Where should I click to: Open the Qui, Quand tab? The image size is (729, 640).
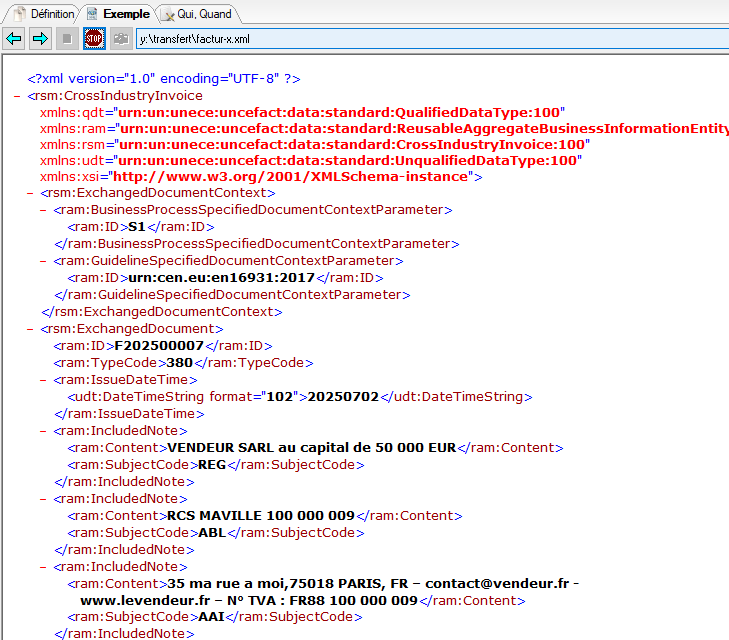point(196,14)
